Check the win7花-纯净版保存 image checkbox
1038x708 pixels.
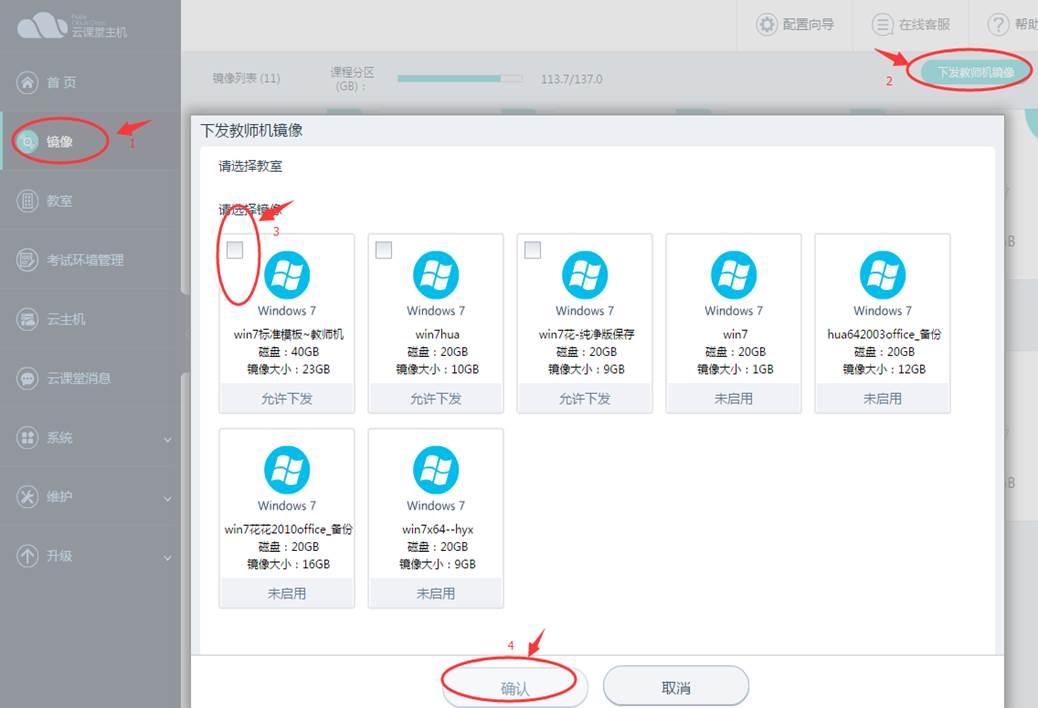coord(532,250)
